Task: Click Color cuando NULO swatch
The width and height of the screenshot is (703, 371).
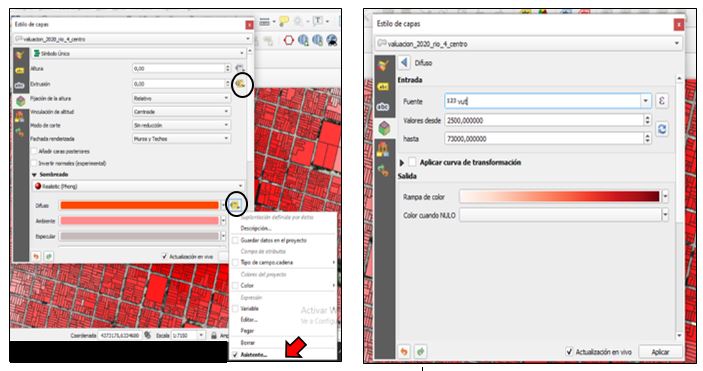Action: [x=560, y=215]
